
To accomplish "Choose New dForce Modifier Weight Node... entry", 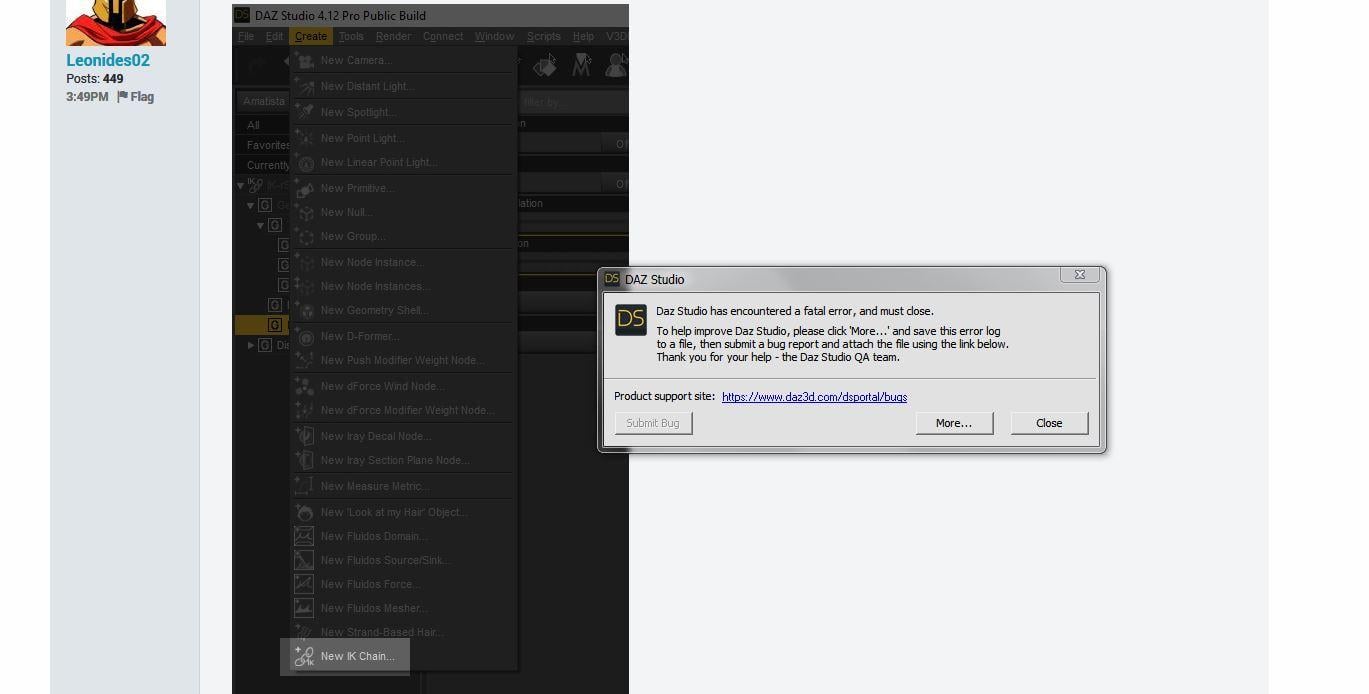I will pyautogui.click(x=404, y=410).
